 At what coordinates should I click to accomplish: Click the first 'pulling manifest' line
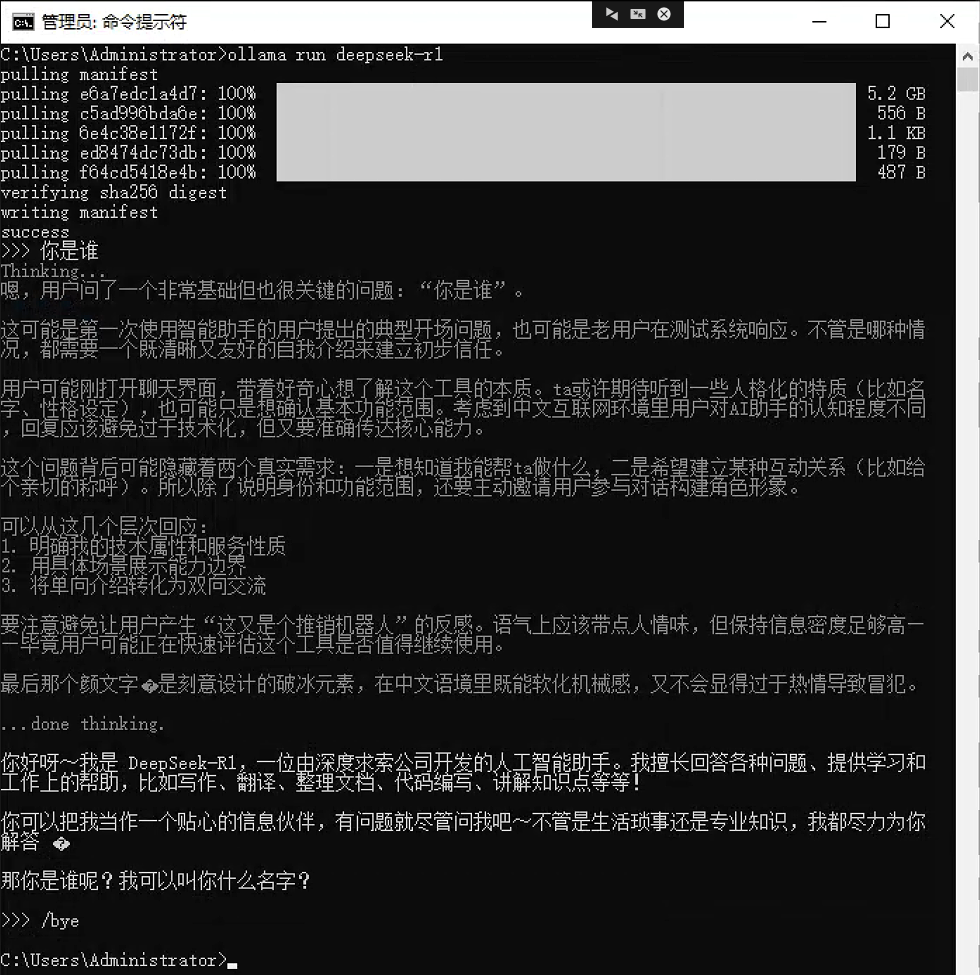pyautogui.click(x=79, y=74)
